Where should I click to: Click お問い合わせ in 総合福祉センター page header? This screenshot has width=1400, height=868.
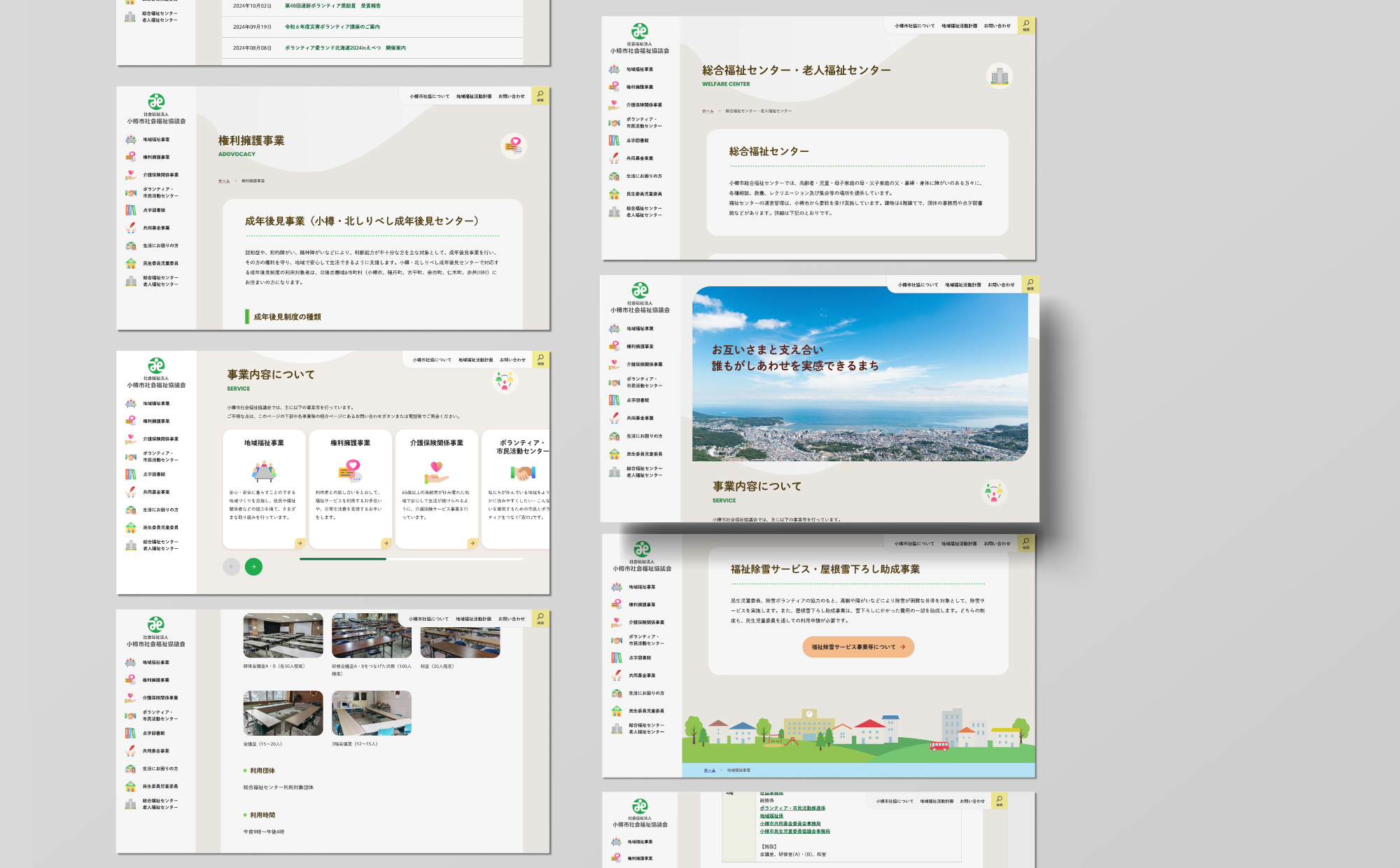(997, 26)
